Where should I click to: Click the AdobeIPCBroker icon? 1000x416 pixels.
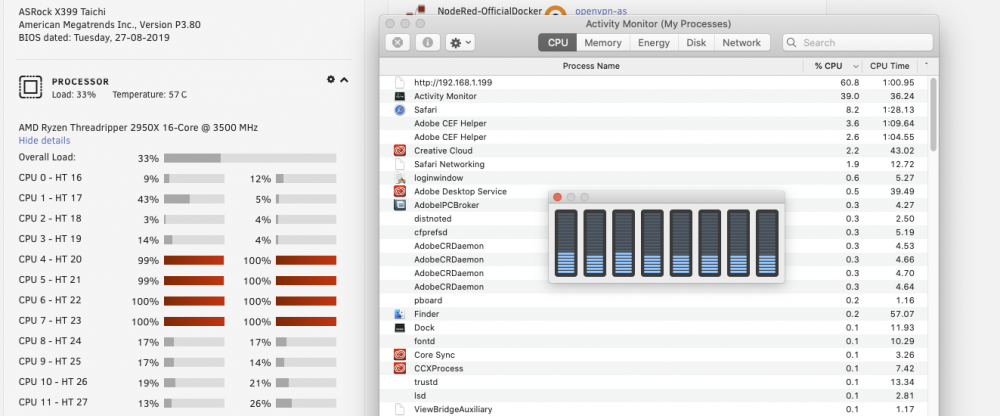[x=400, y=205]
